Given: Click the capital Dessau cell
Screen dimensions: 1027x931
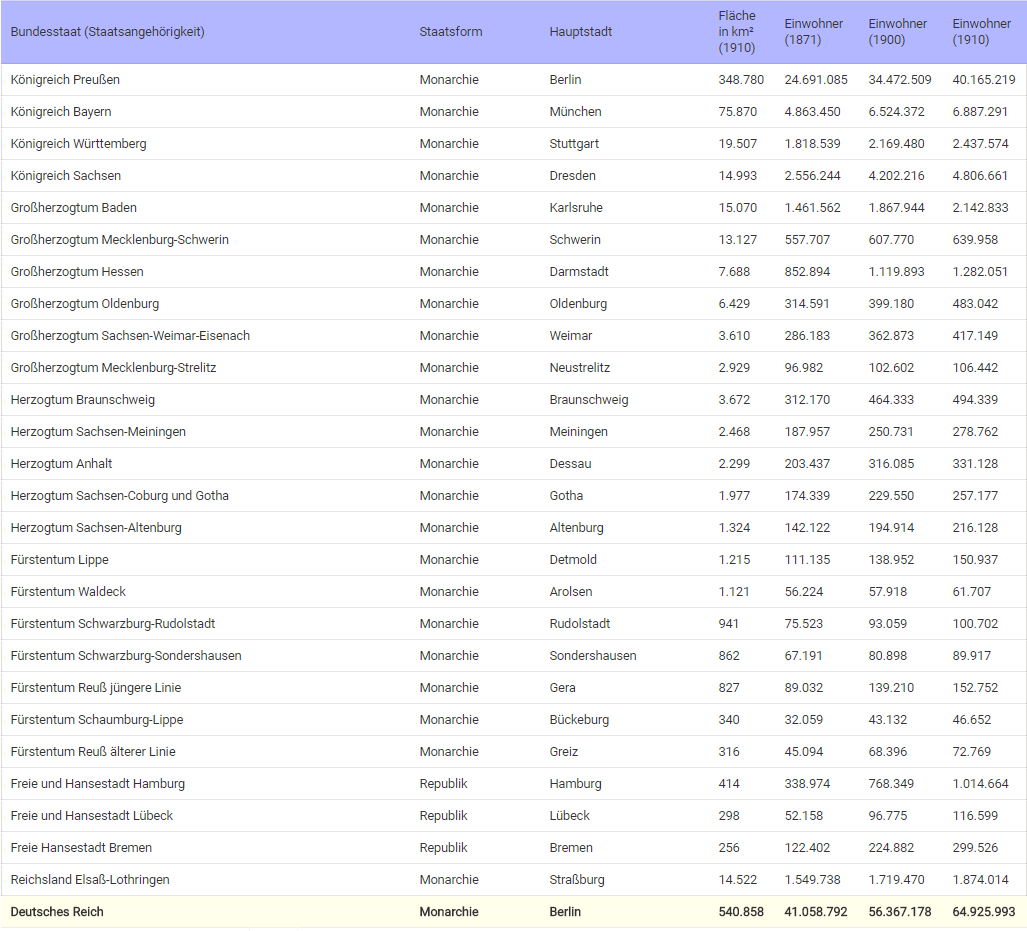Looking at the screenshot, I should (570, 464).
